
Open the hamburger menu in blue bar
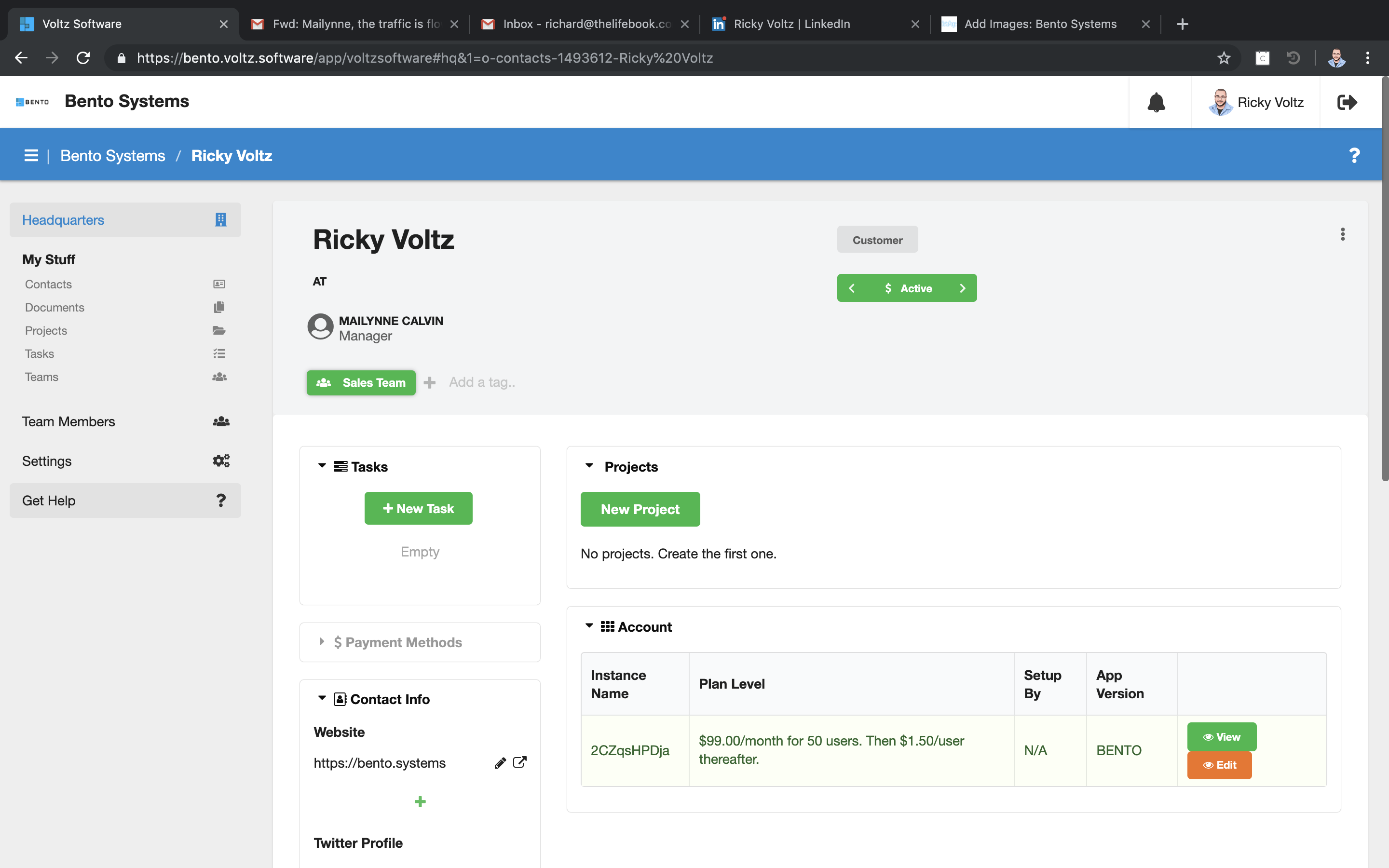click(x=31, y=156)
